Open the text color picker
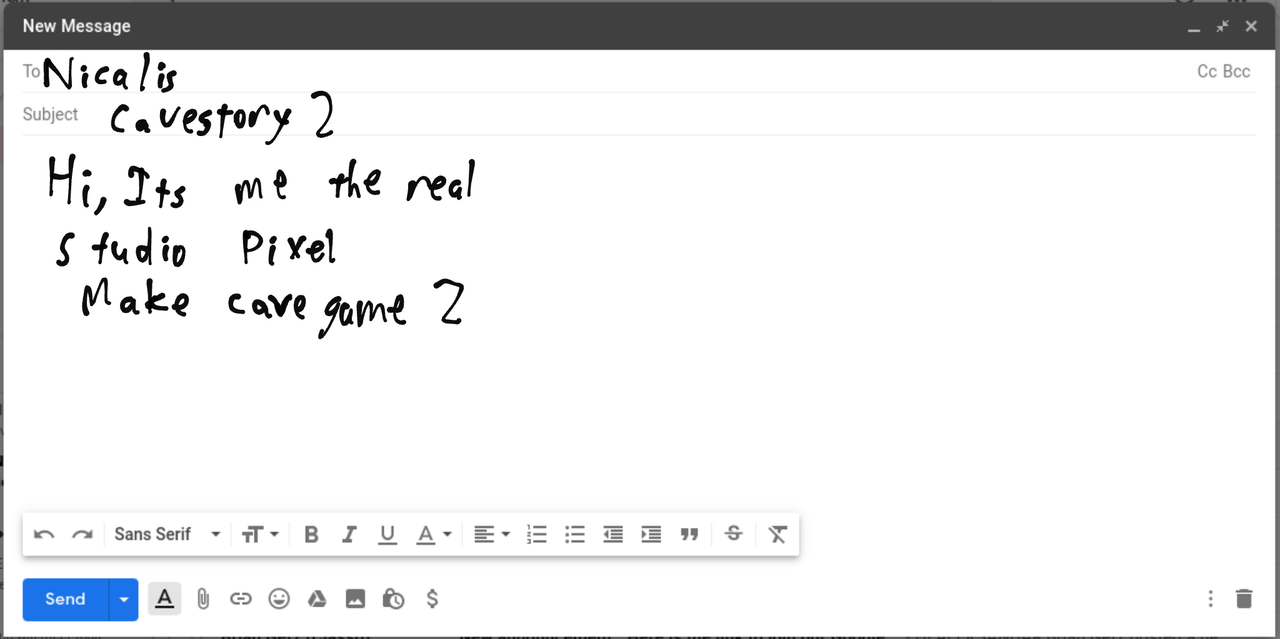 tap(434, 535)
